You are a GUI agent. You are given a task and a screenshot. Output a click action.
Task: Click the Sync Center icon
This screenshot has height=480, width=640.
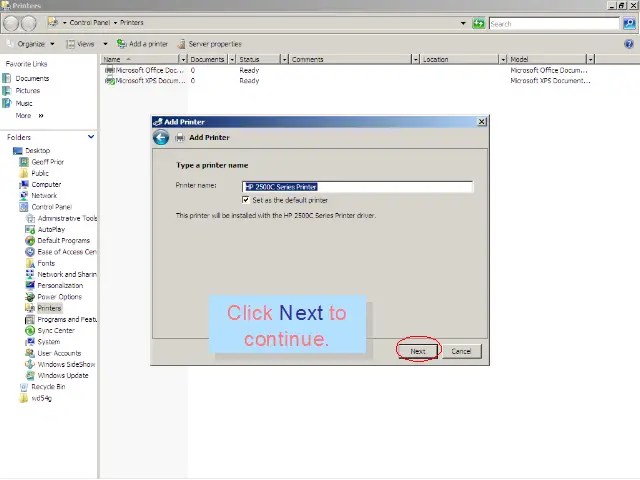point(30,331)
